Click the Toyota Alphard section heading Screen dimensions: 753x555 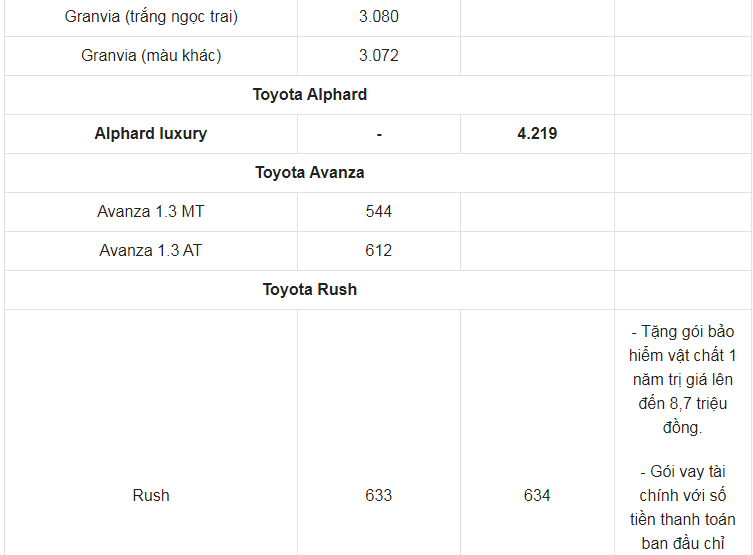(309, 95)
